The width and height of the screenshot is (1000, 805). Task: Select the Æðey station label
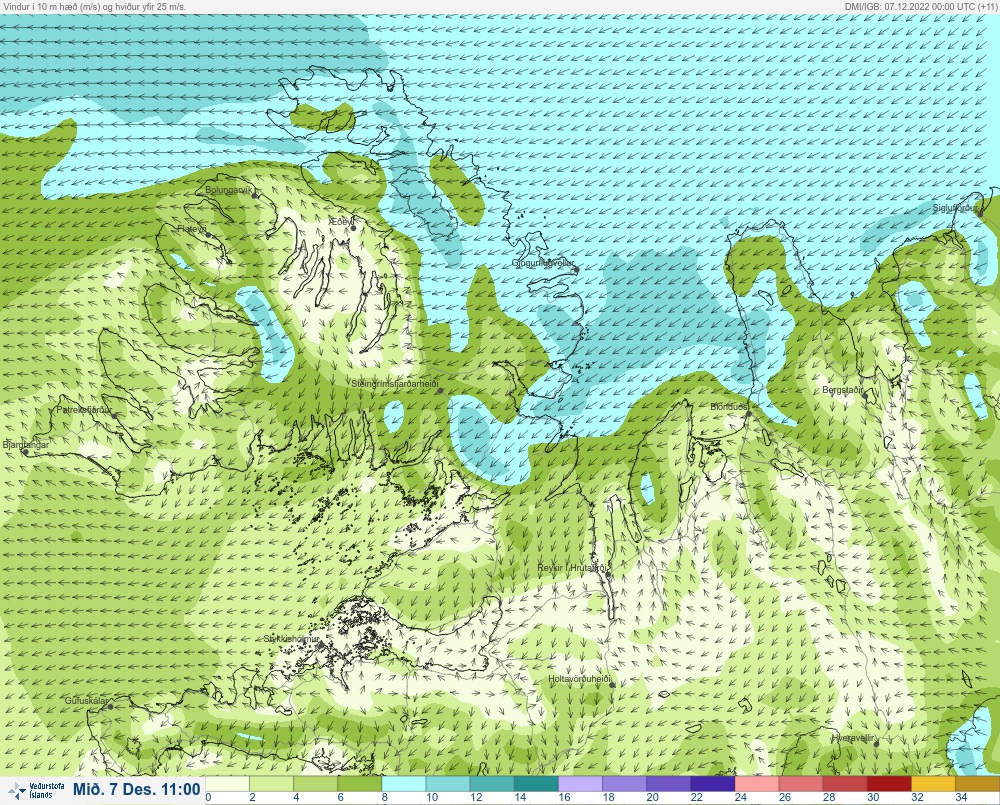(x=339, y=221)
